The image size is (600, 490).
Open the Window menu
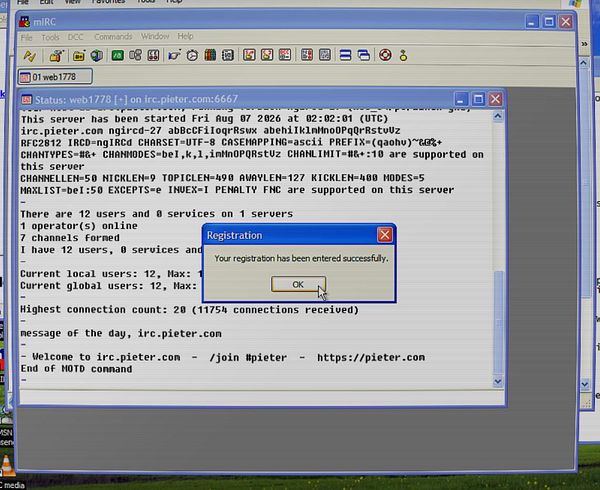point(155,36)
